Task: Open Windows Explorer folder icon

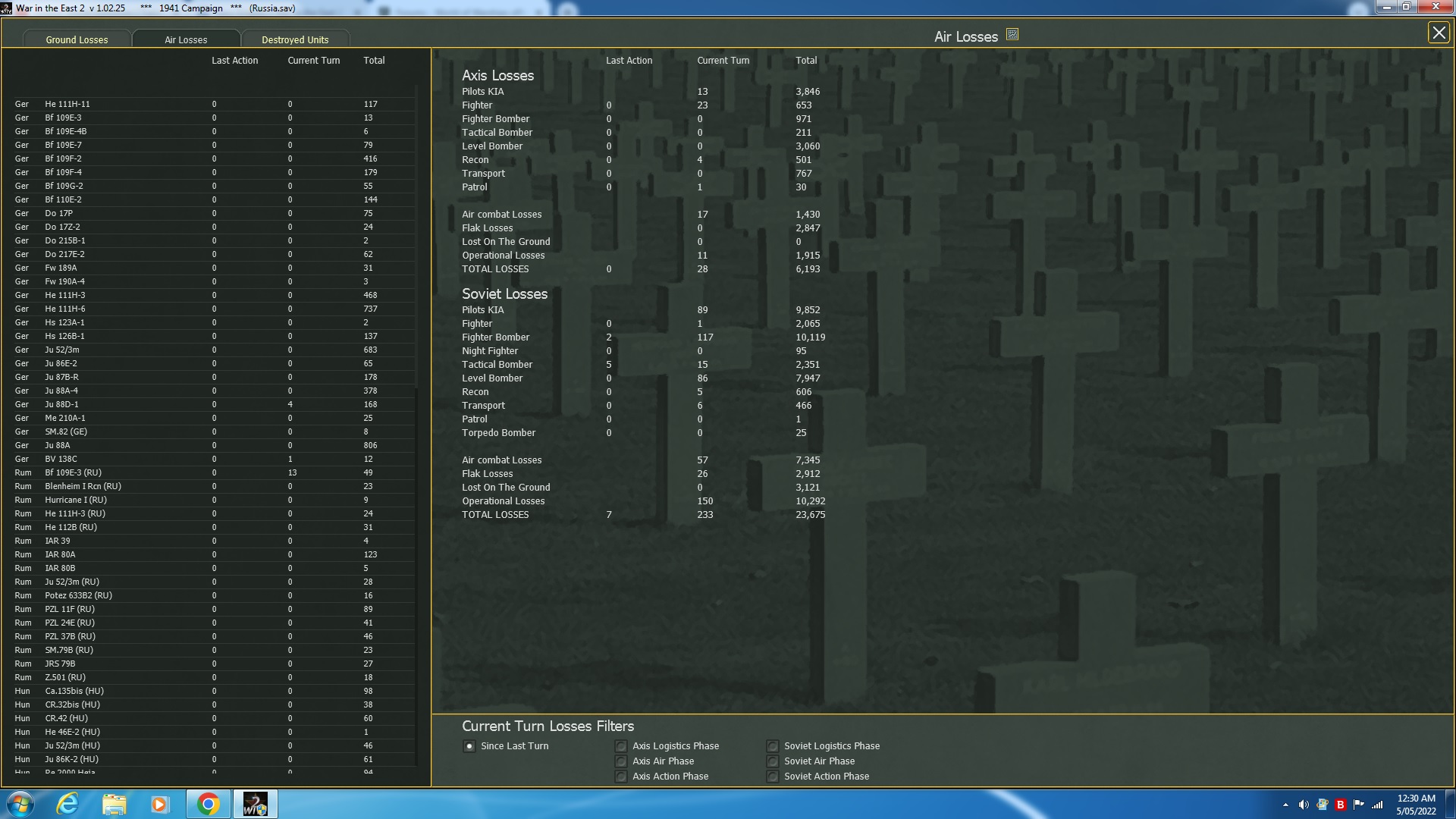Action: coord(114,804)
